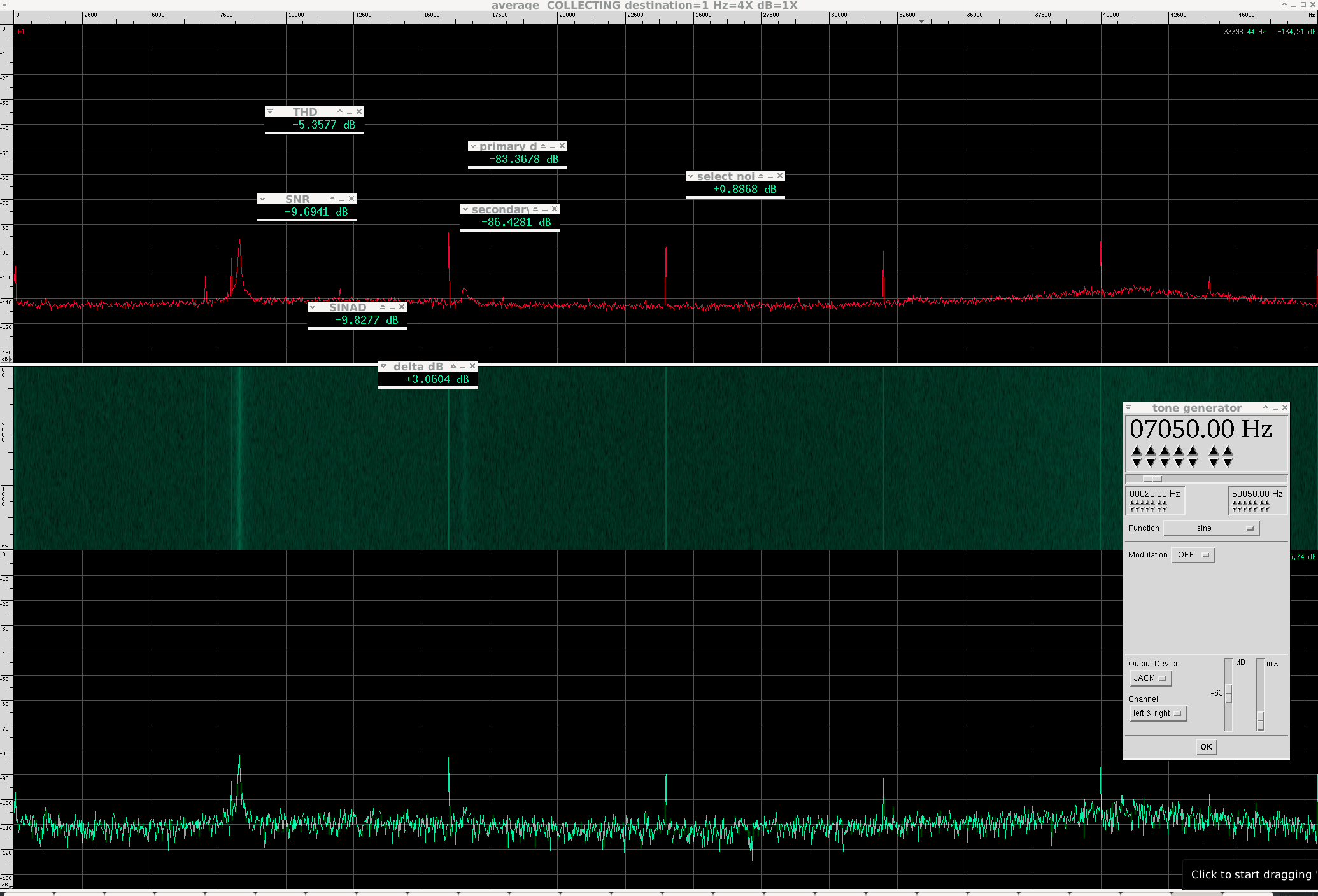Viewport: 1318px width, 896px height.
Task: Open the SINAD window menu triangle icon
Action: (x=313, y=307)
